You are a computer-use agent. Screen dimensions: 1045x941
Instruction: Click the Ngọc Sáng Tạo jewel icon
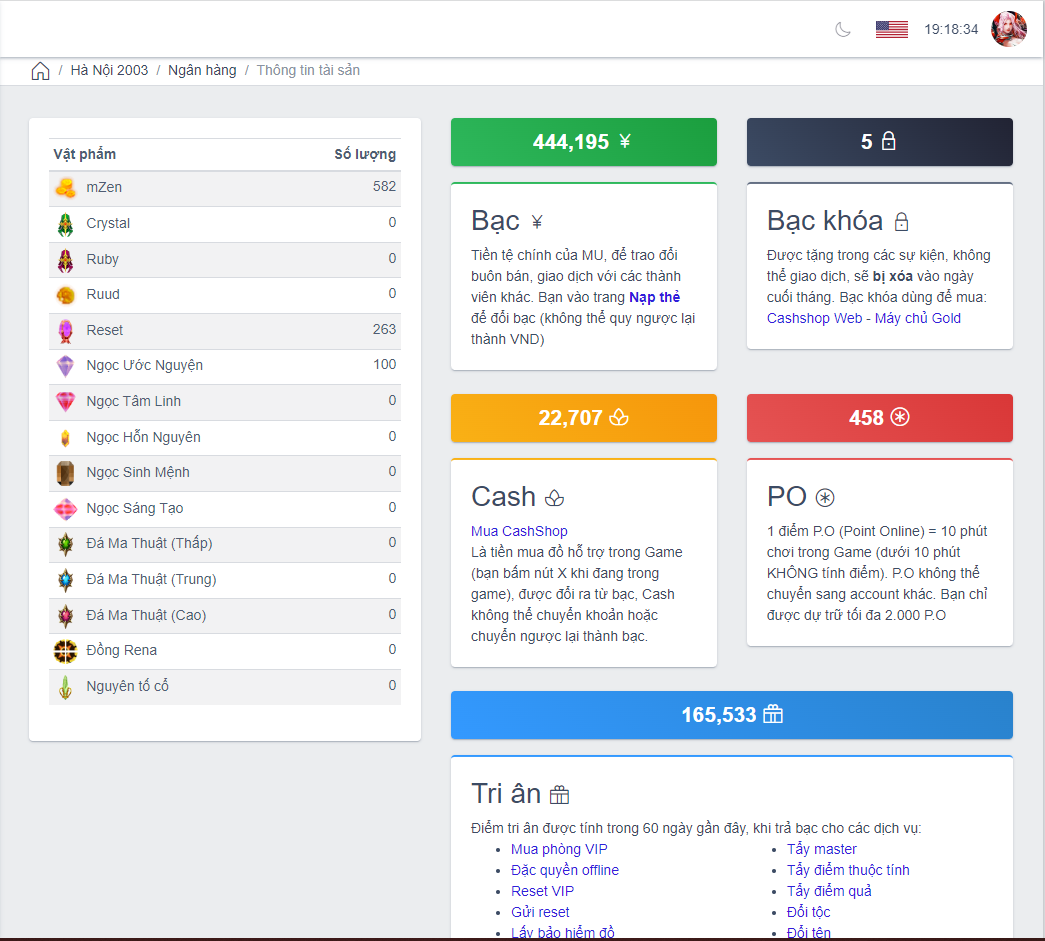pyautogui.click(x=65, y=509)
